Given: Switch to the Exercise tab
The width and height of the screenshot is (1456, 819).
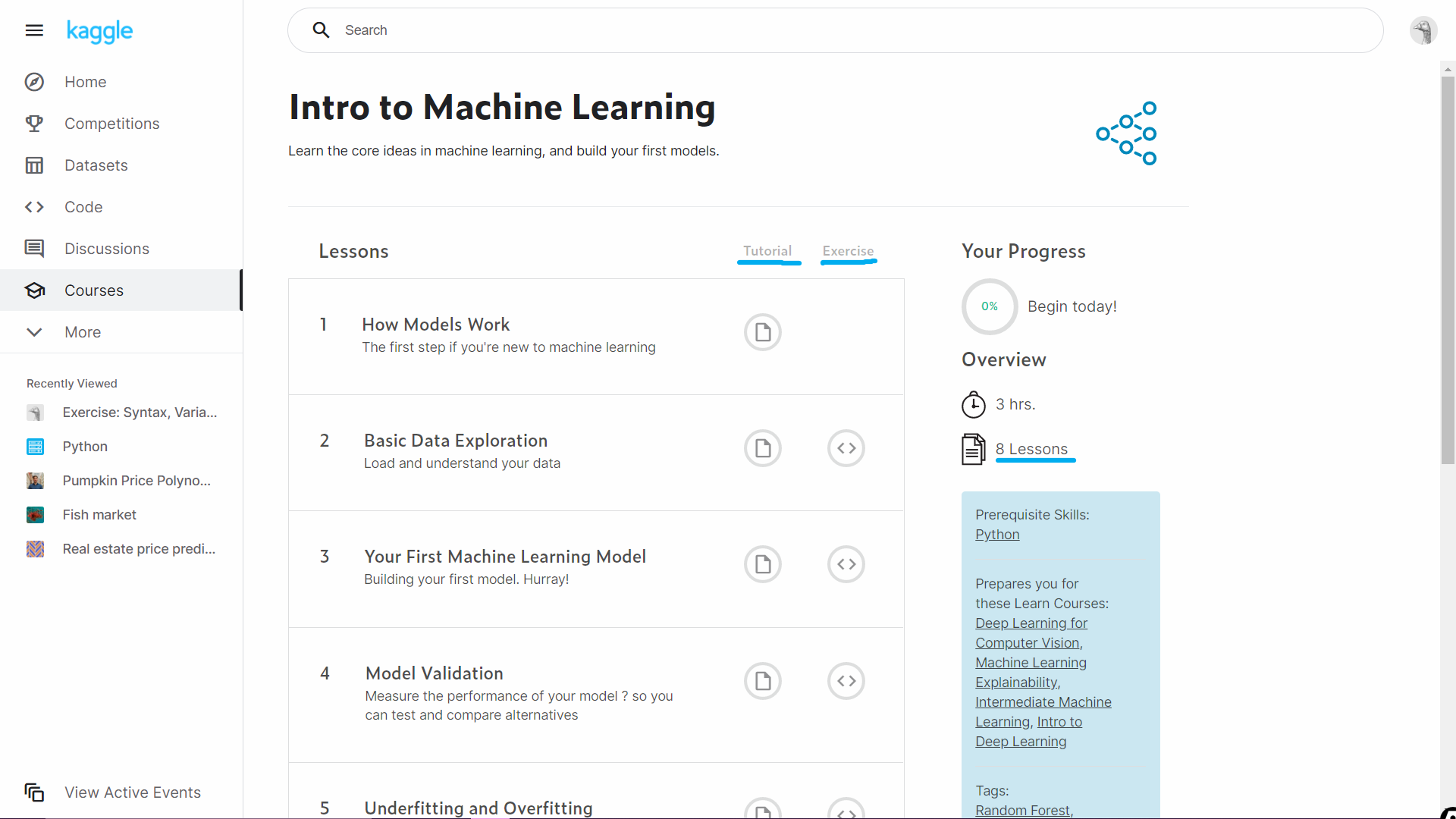Looking at the screenshot, I should [848, 251].
